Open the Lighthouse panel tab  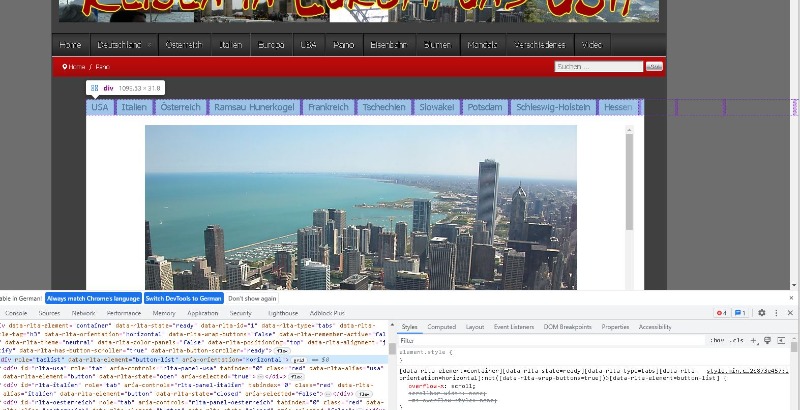tap(283, 313)
